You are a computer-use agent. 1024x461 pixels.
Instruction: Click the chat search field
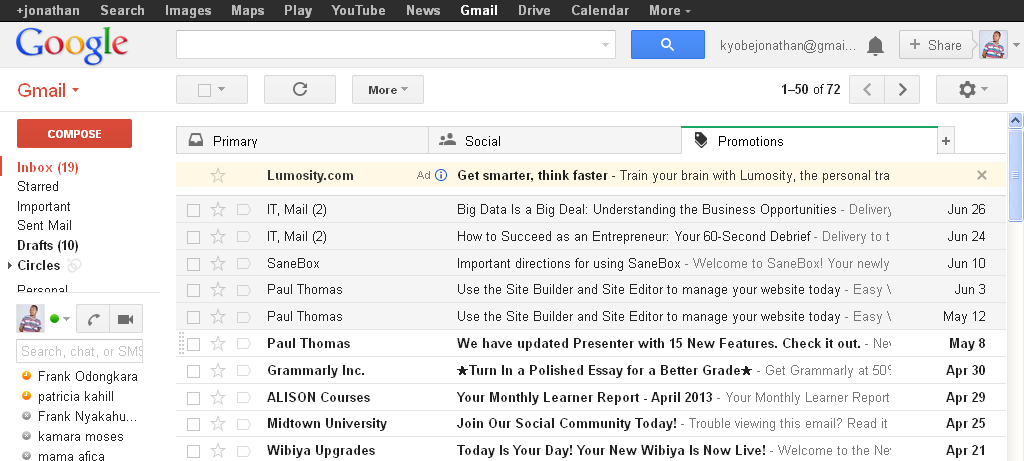tap(80, 351)
